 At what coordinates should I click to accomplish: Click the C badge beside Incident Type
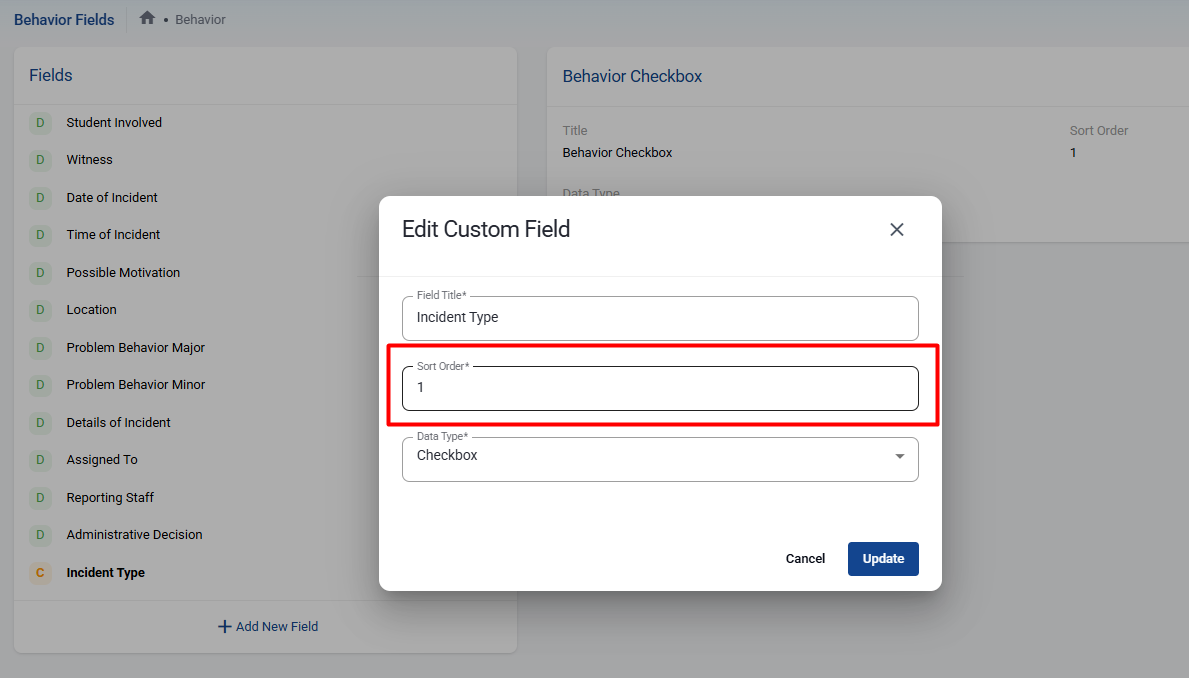(x=40, y=573)
